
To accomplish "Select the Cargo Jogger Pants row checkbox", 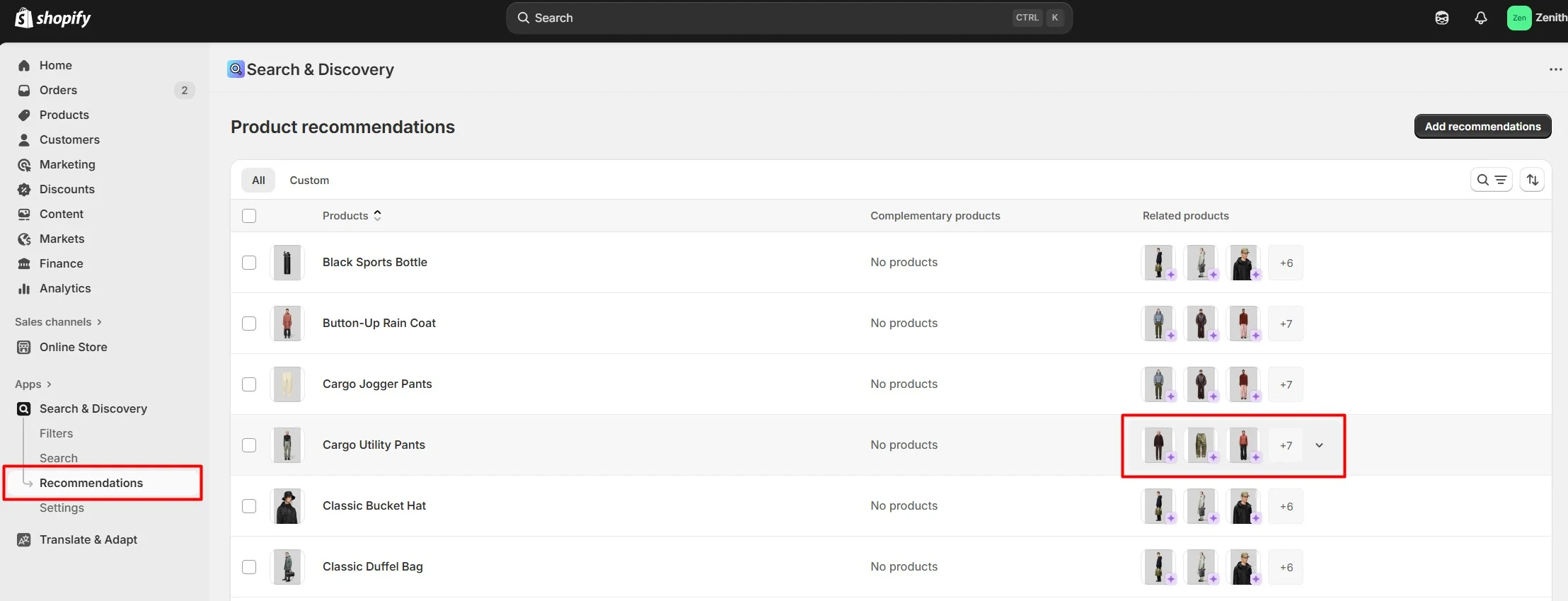I will [x=249, y=384].
